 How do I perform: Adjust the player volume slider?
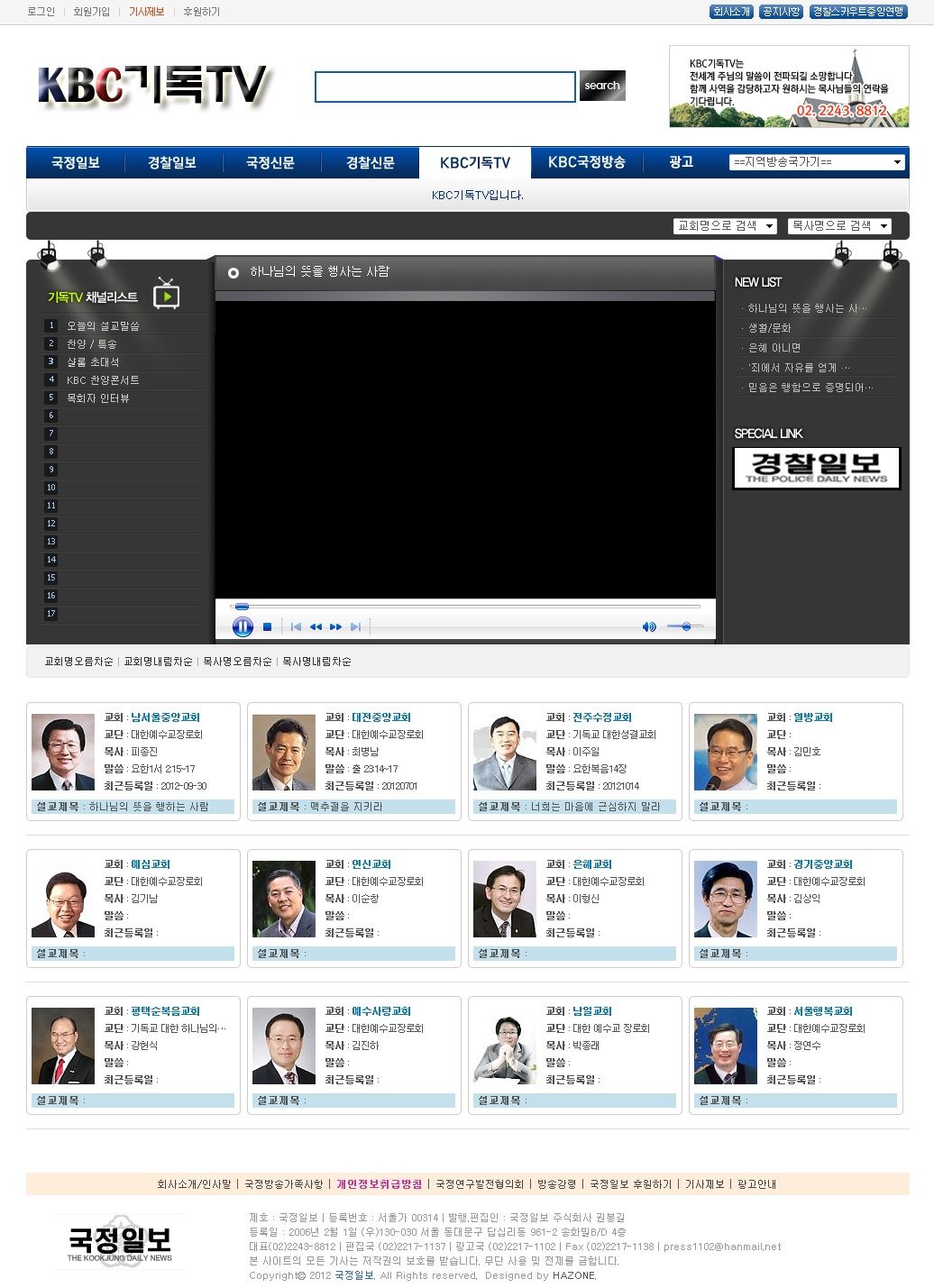[685, 626]
